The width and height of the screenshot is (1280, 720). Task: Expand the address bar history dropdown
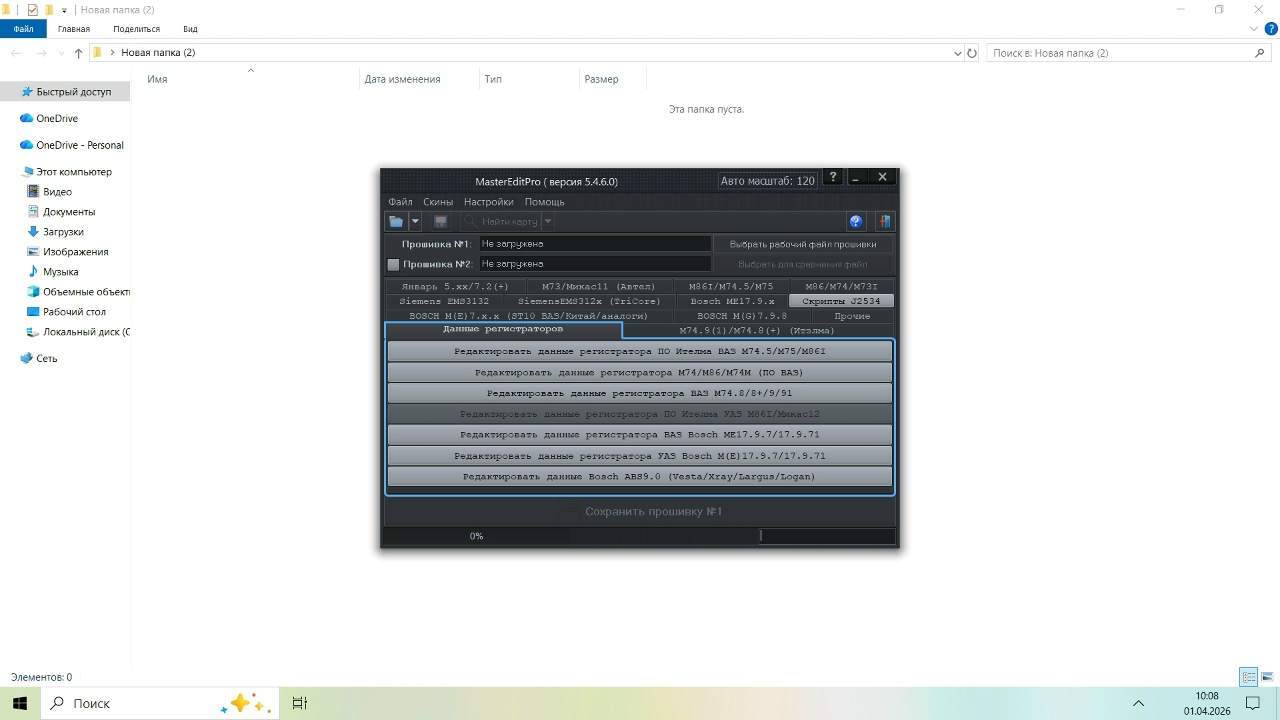(x=958, y=53)
